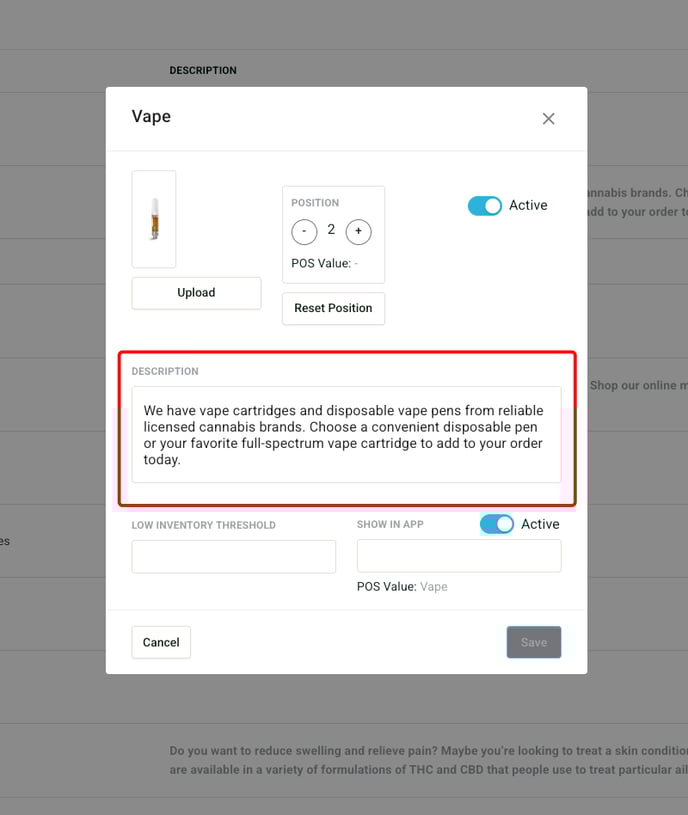This screenshot has width=688, height=815.
Task: Save the Vape category changes
Action: (534, 643)
